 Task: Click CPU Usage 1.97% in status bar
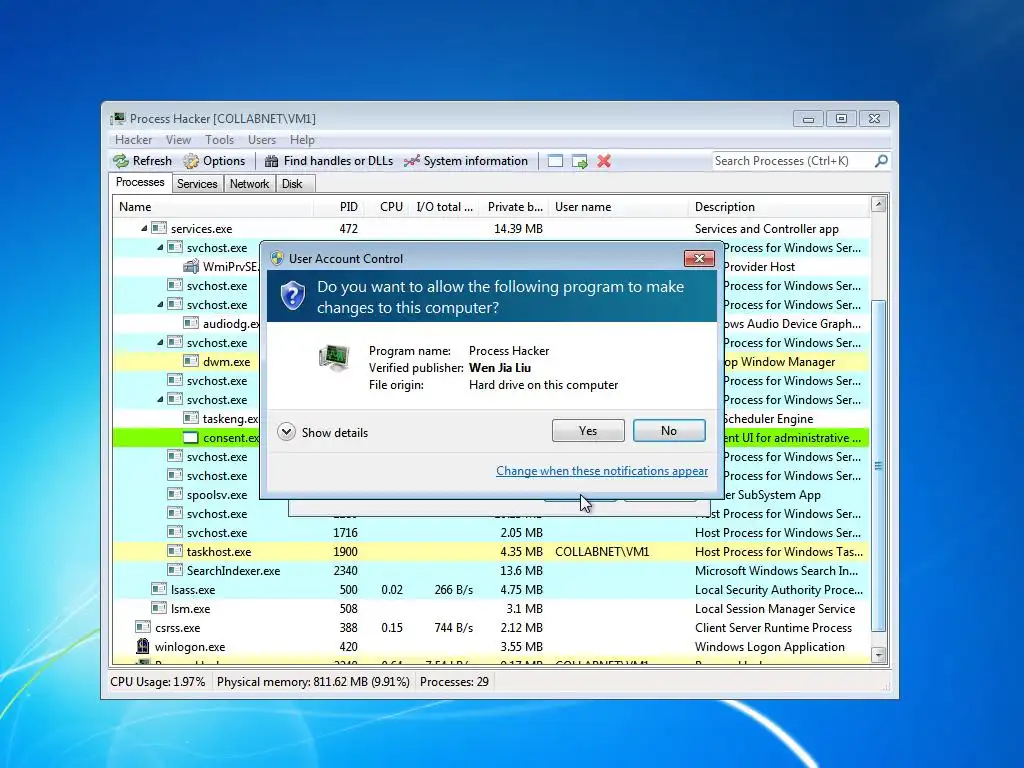pyautogui.click(x=157, y=682)
